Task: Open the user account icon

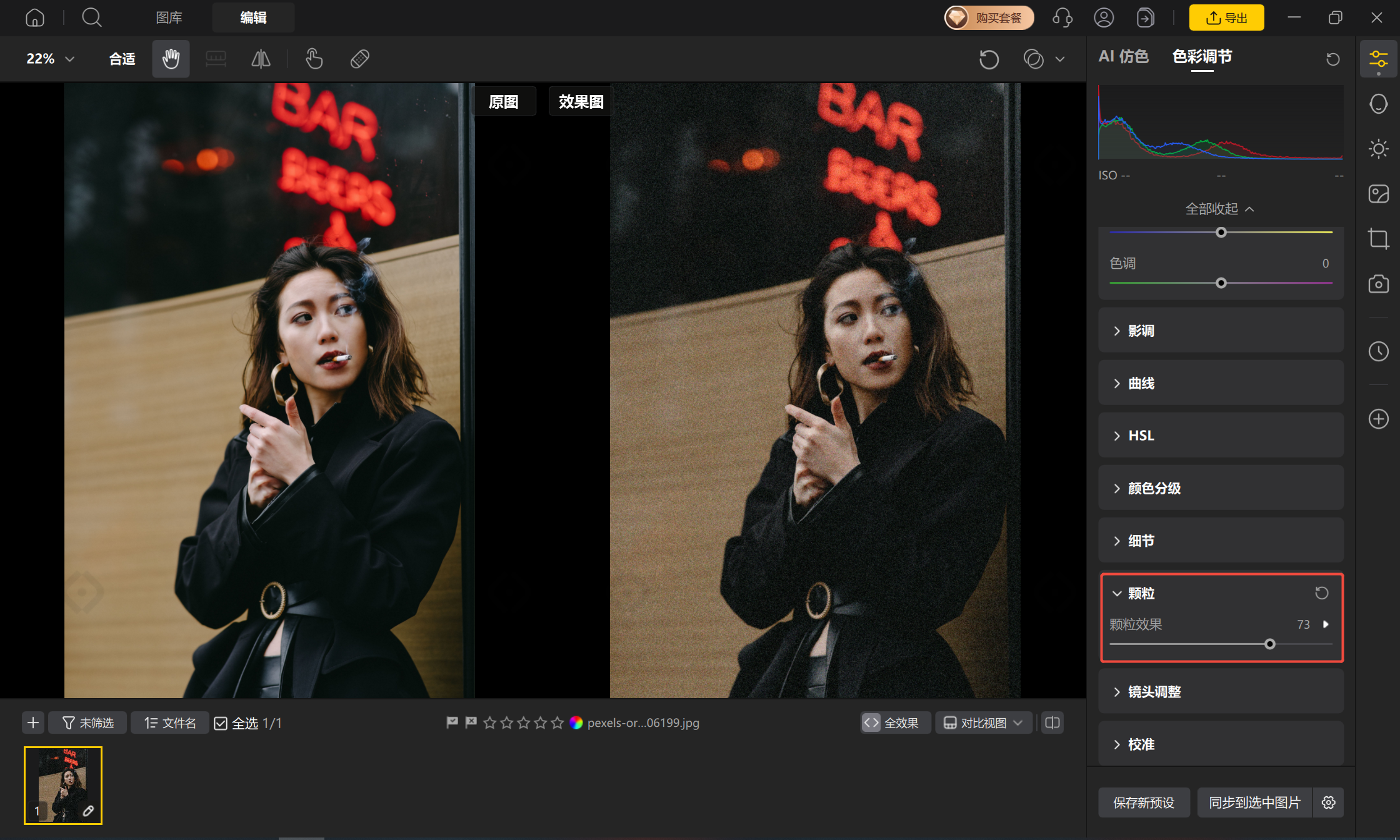Action: point(1104,17)
